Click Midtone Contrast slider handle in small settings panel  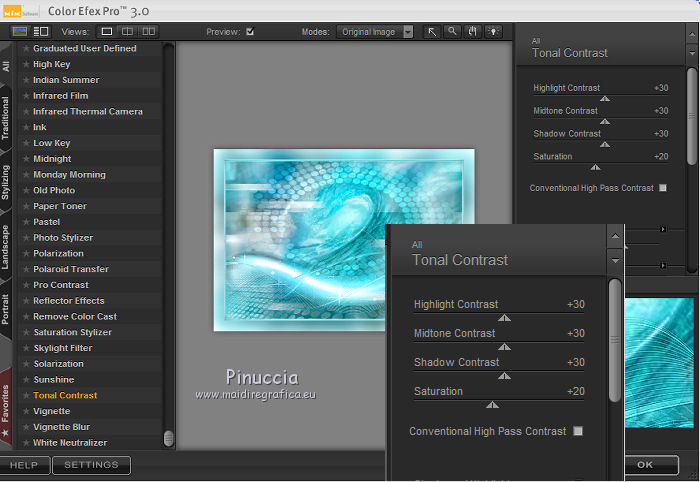605,121
